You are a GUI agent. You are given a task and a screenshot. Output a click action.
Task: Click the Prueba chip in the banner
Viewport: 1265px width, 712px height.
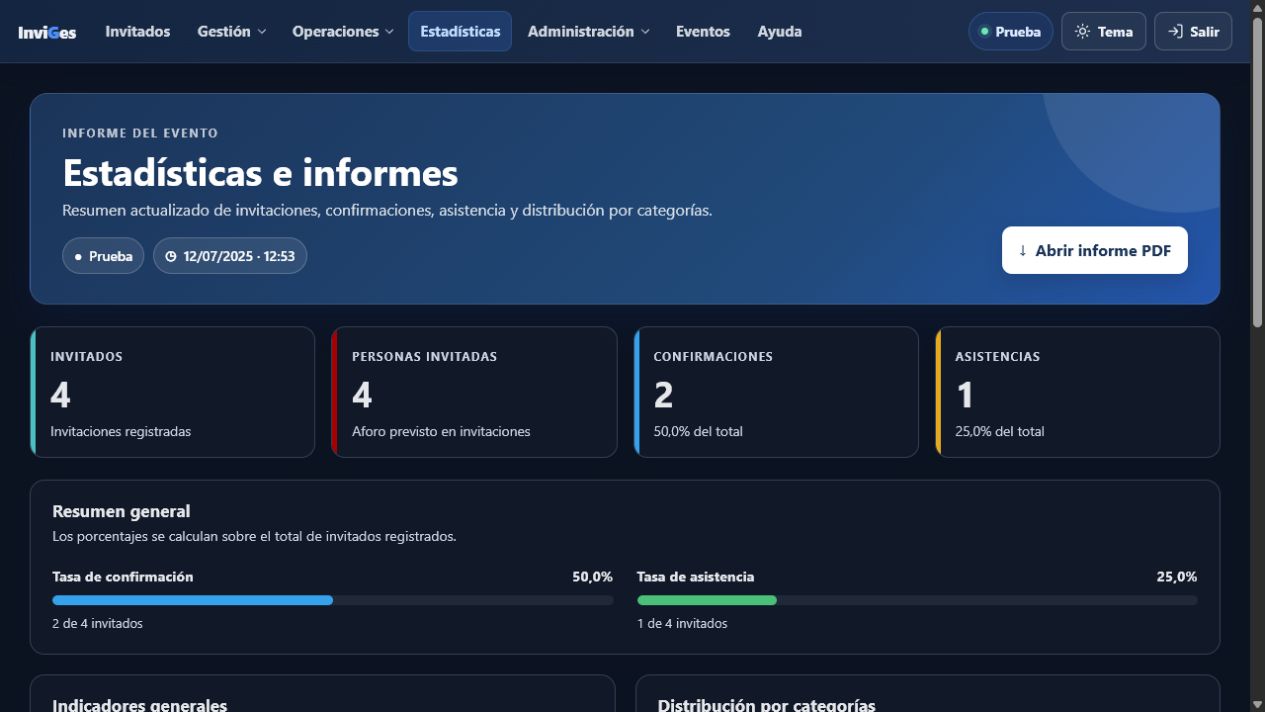[x=103, y=256]
